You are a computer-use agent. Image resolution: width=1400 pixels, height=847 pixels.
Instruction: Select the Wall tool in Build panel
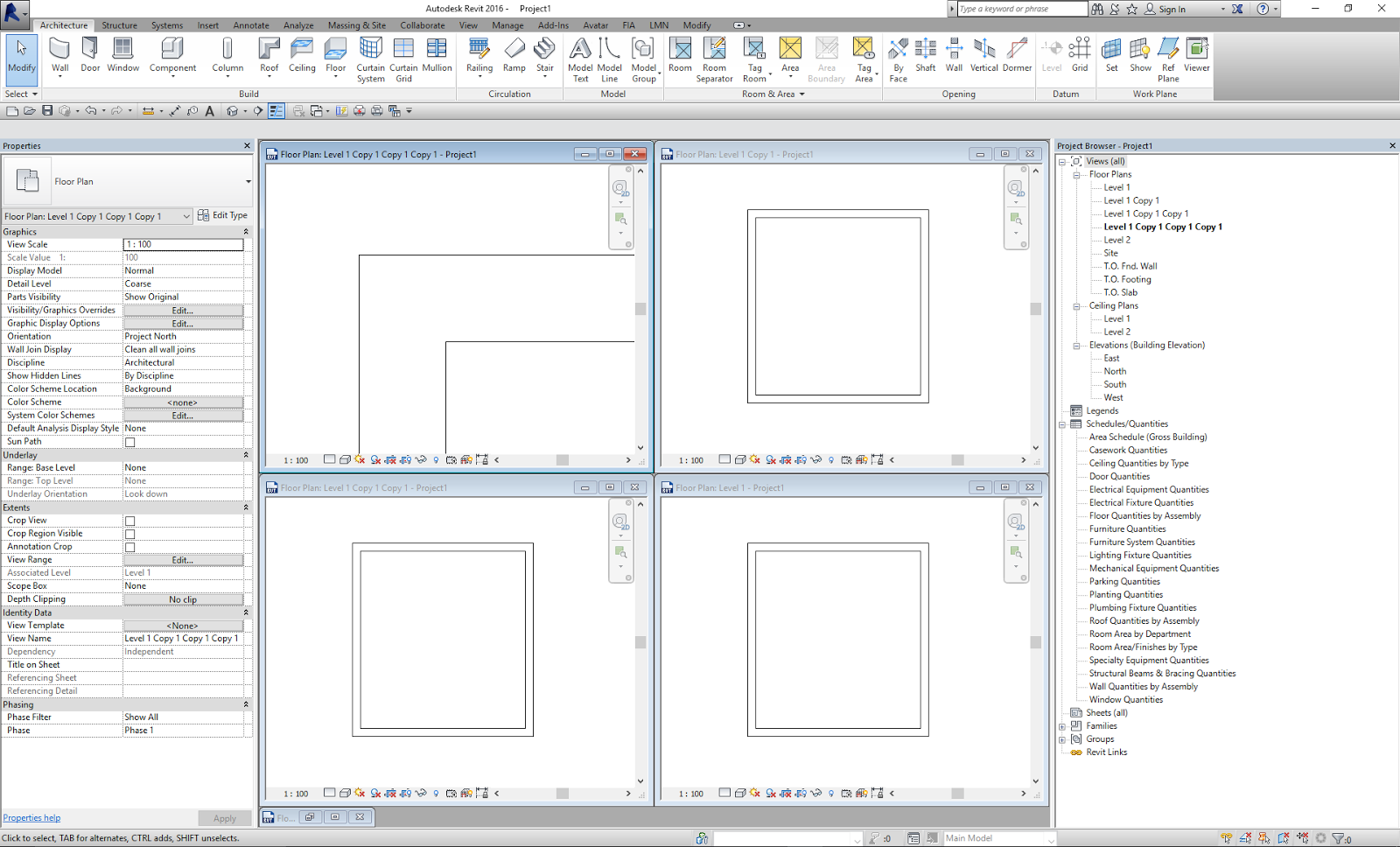tap(59, 57)
